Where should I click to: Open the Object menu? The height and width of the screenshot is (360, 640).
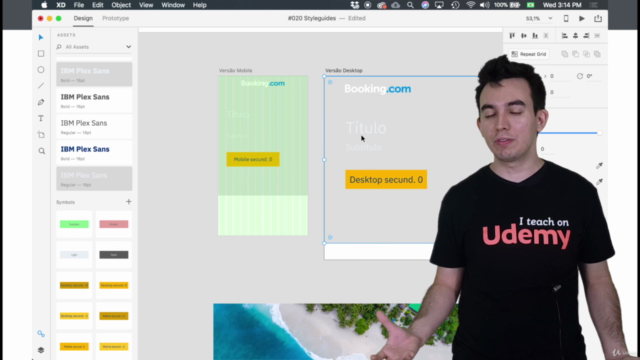click(x=121, y=5)
